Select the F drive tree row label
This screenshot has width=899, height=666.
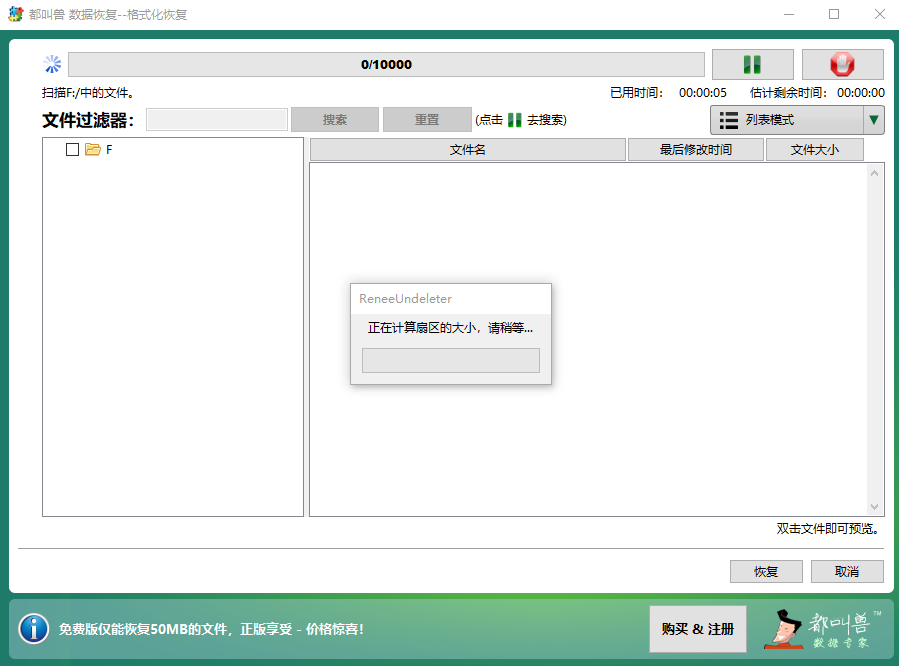109,150
